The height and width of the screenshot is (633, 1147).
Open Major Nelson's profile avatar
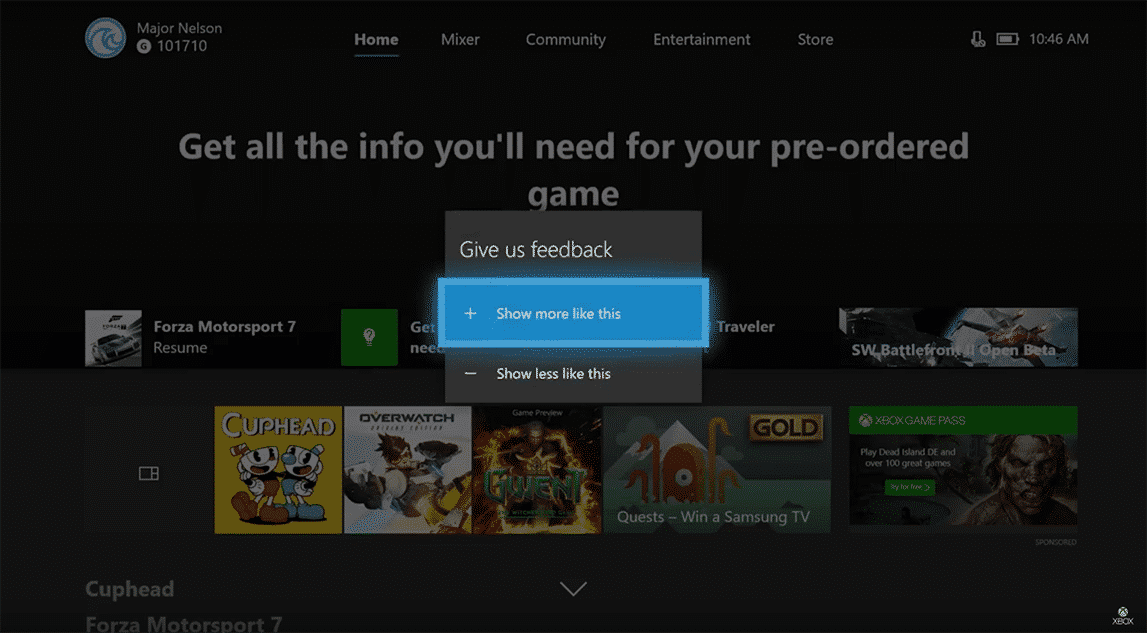[x=106, y=39]
